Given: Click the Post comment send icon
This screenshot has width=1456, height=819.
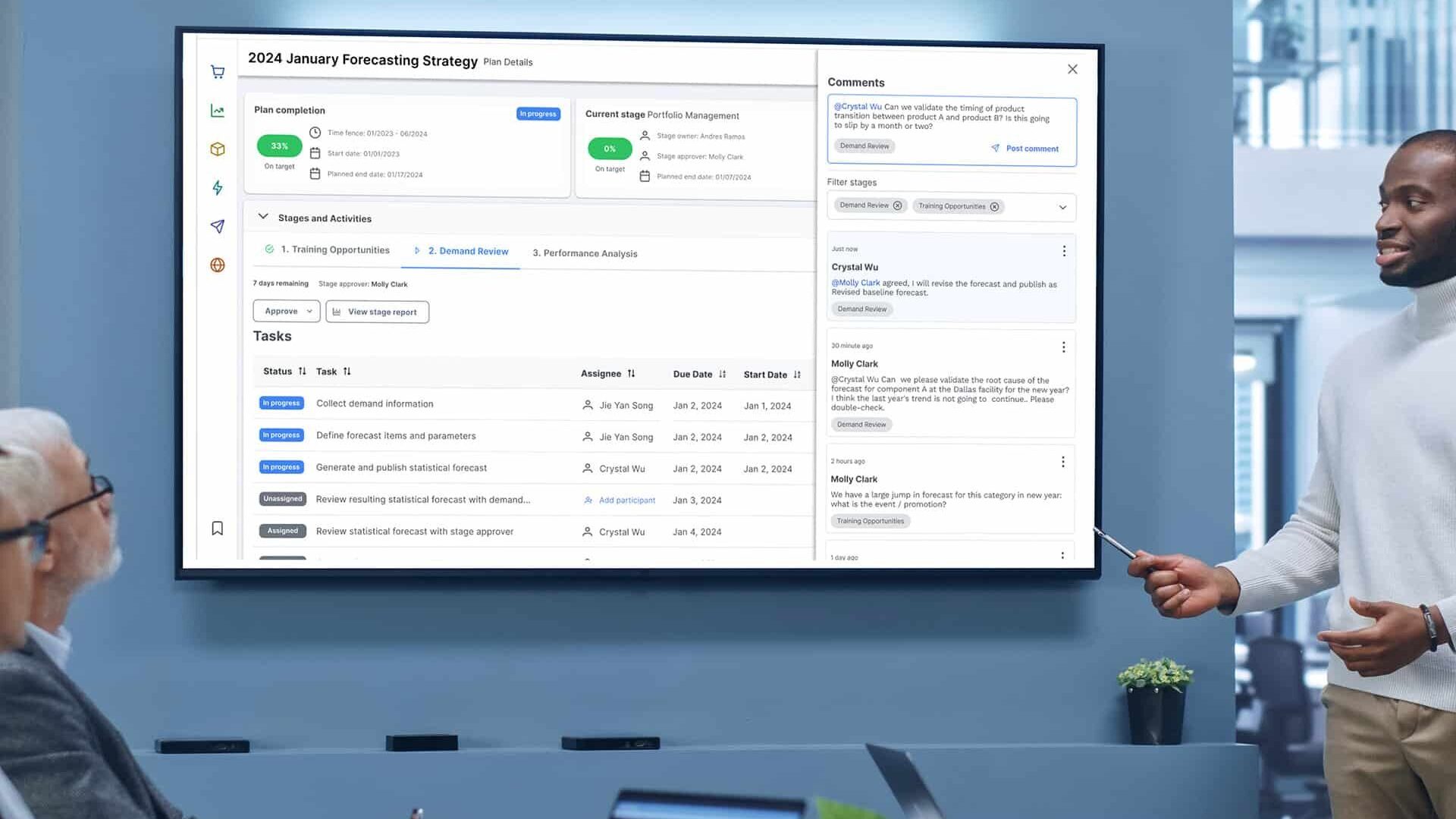Looking at the screenshot, I should [x=995, y=148].
